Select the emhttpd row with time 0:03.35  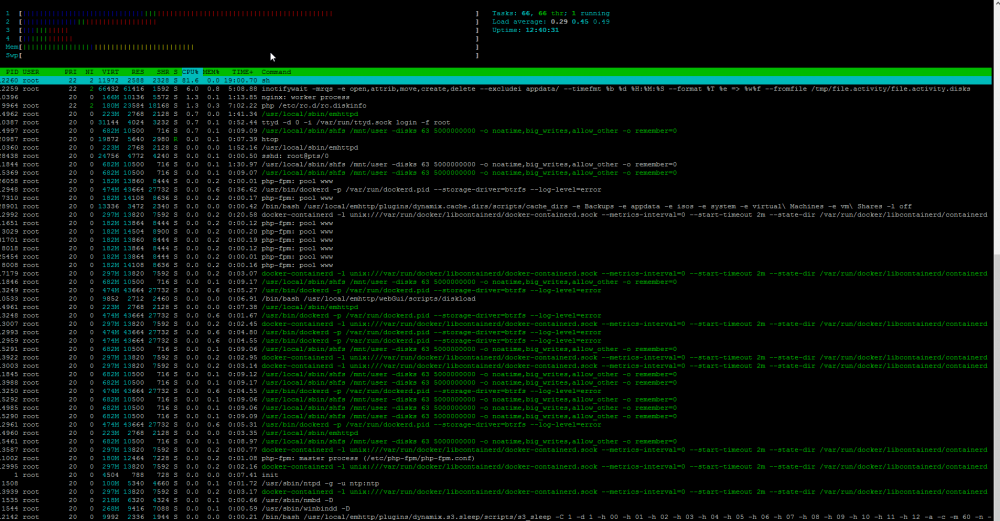496,433
